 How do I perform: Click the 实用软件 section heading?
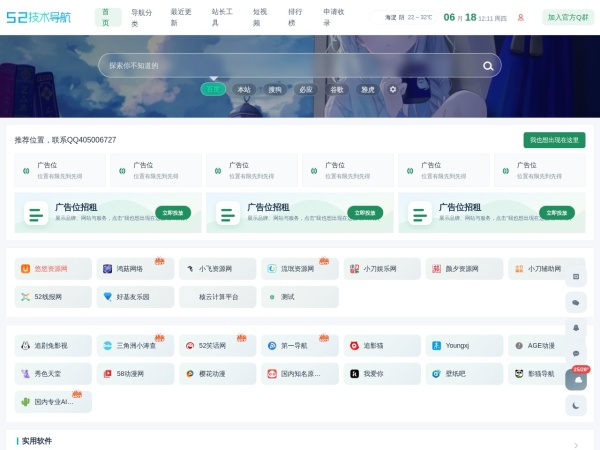click(x=37, y=441)
